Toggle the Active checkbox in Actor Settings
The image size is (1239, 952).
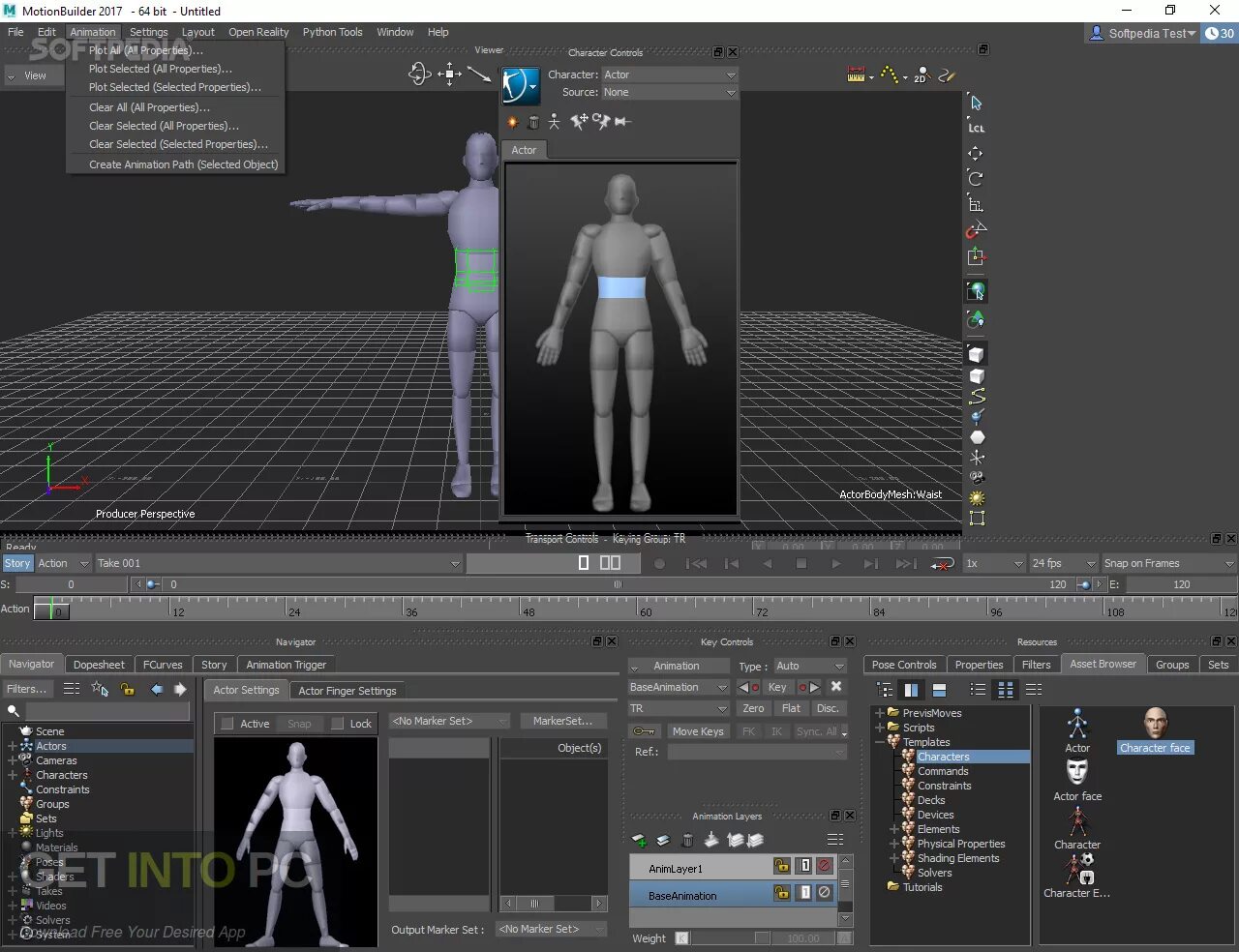tap(228, 724)
